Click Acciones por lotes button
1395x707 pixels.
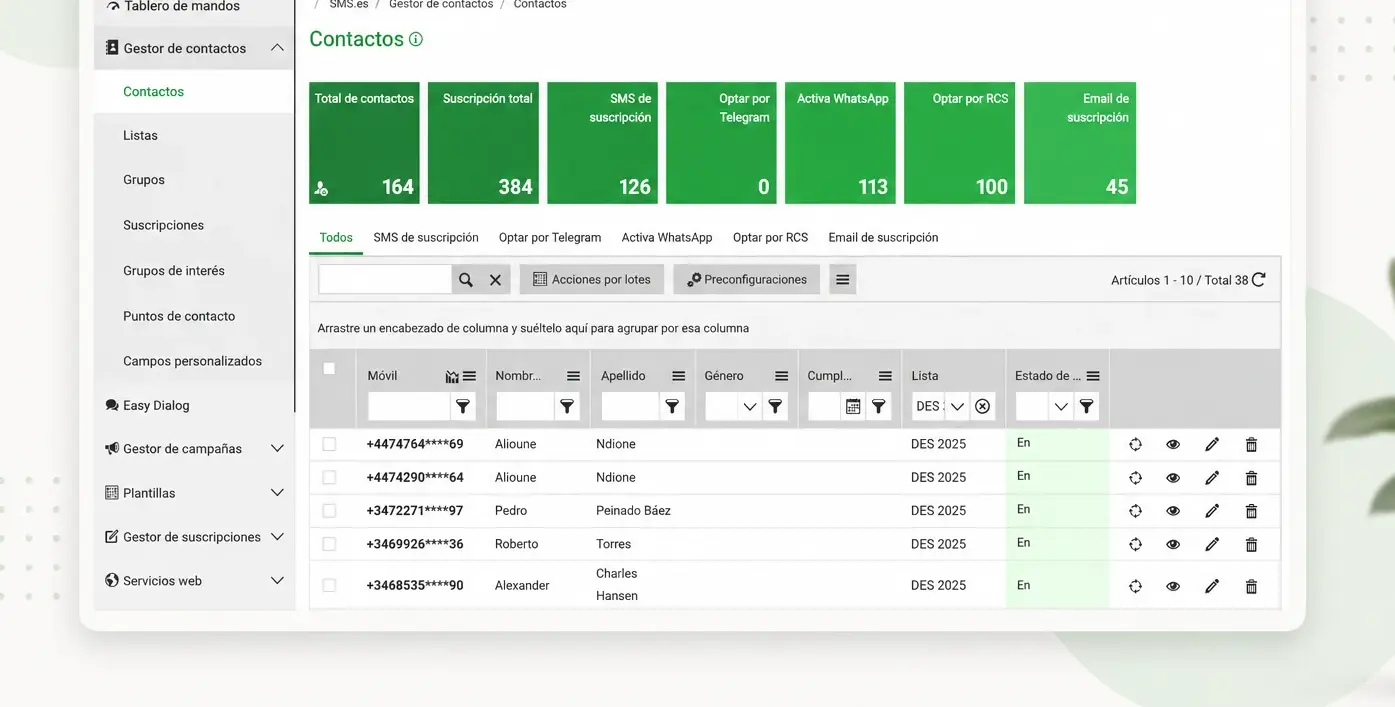(592, 280)
